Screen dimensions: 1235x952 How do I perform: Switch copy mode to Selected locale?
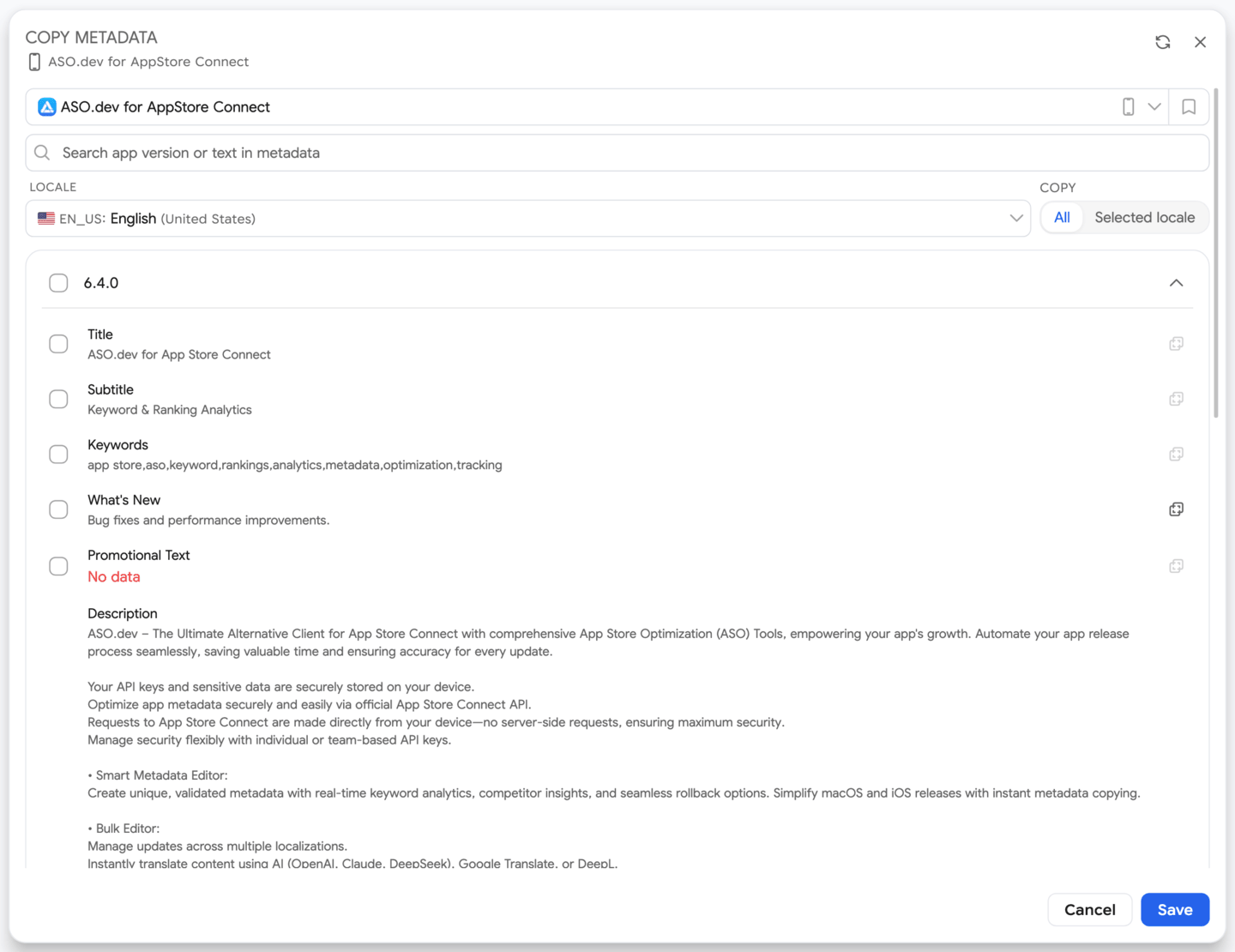coord(1145,218)
